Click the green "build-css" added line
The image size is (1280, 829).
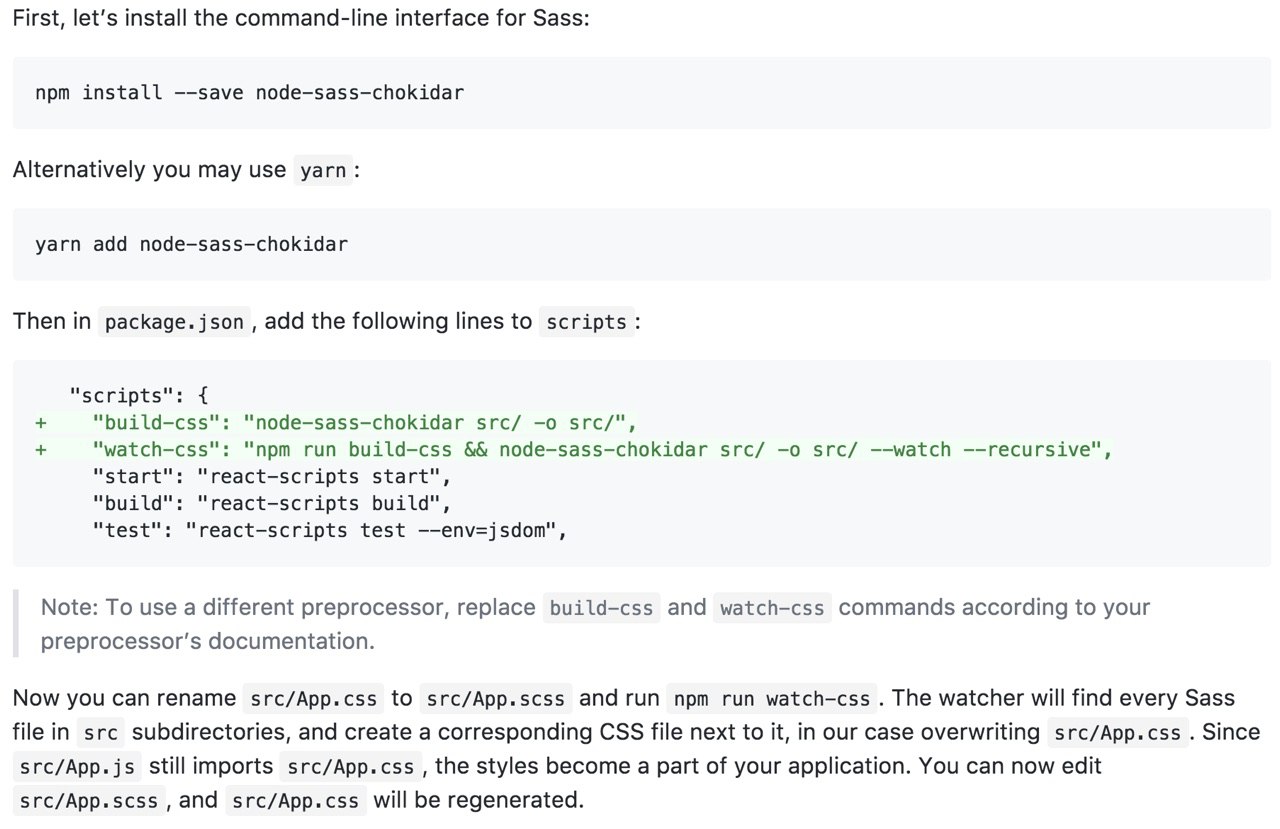(x=364, y=422)
